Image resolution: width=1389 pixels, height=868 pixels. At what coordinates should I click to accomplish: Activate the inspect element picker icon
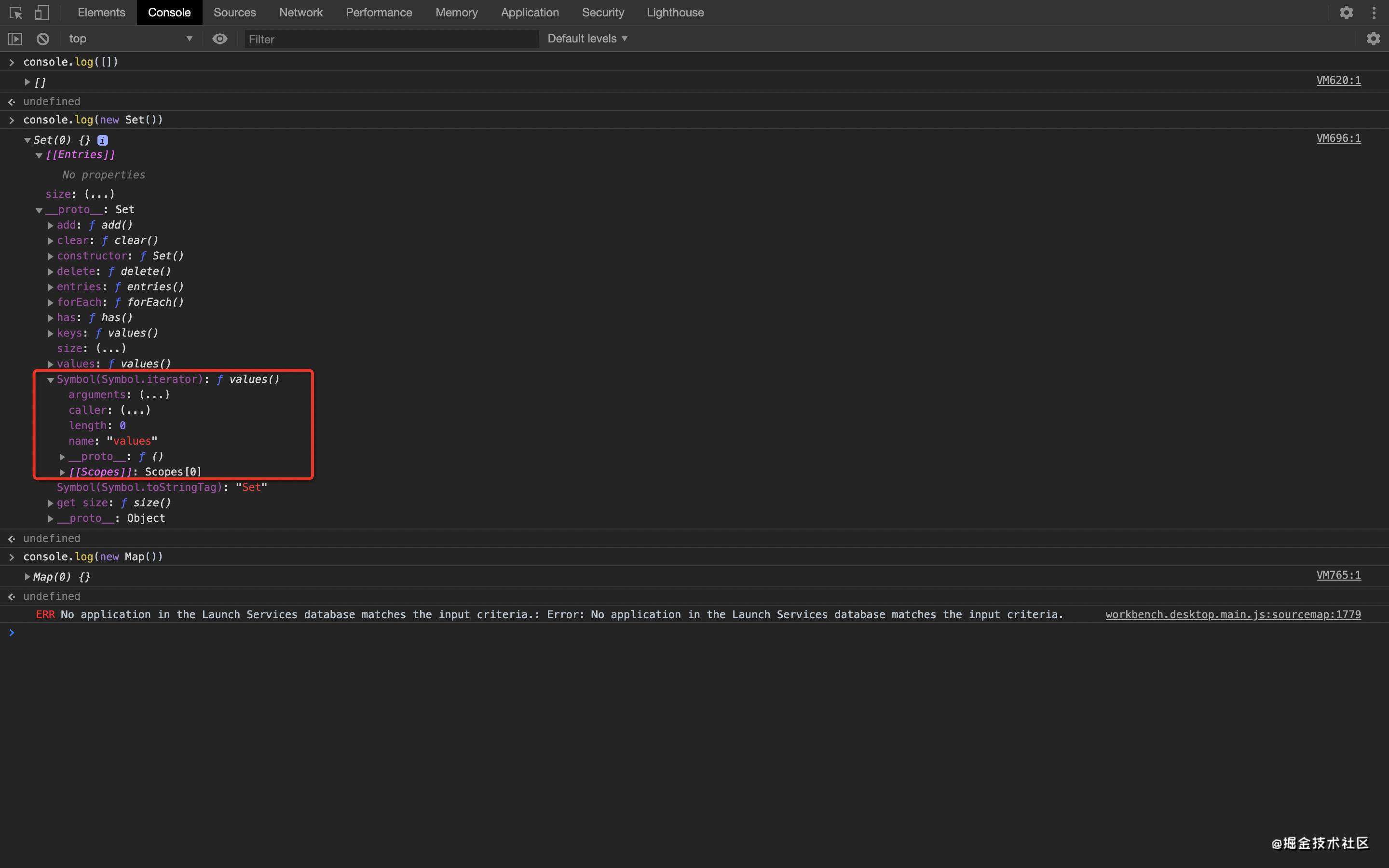[x=15, y=12]
